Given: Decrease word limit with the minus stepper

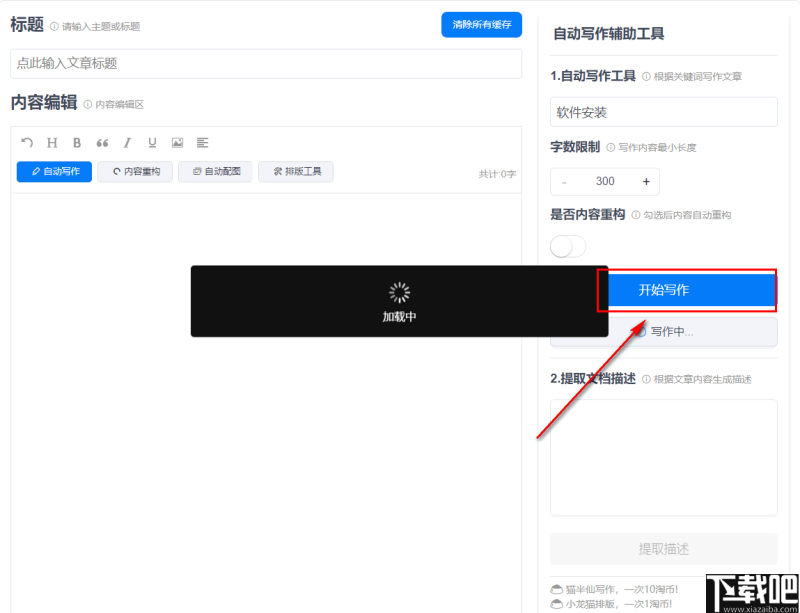Looking at the screenshot, I should [564, 181].
